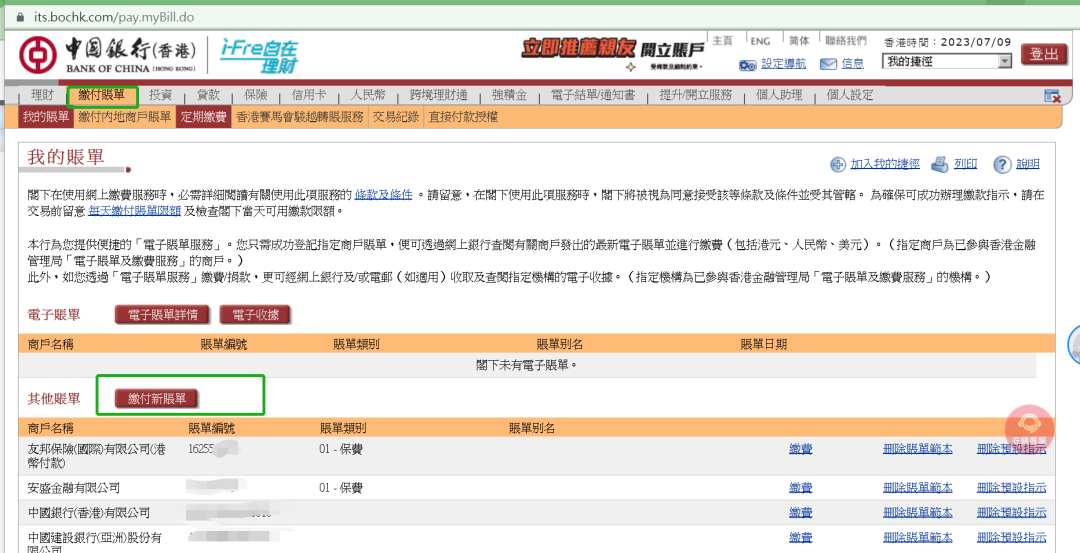Open the 個人設定 menu tab
The width and height of the screenshot is (1080, 553).
tap(849, 95)
